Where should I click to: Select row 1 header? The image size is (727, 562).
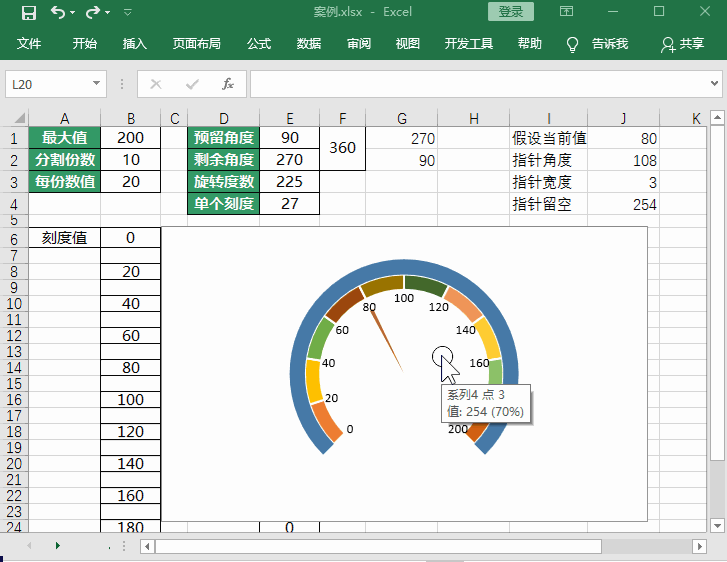click(14, 138)
